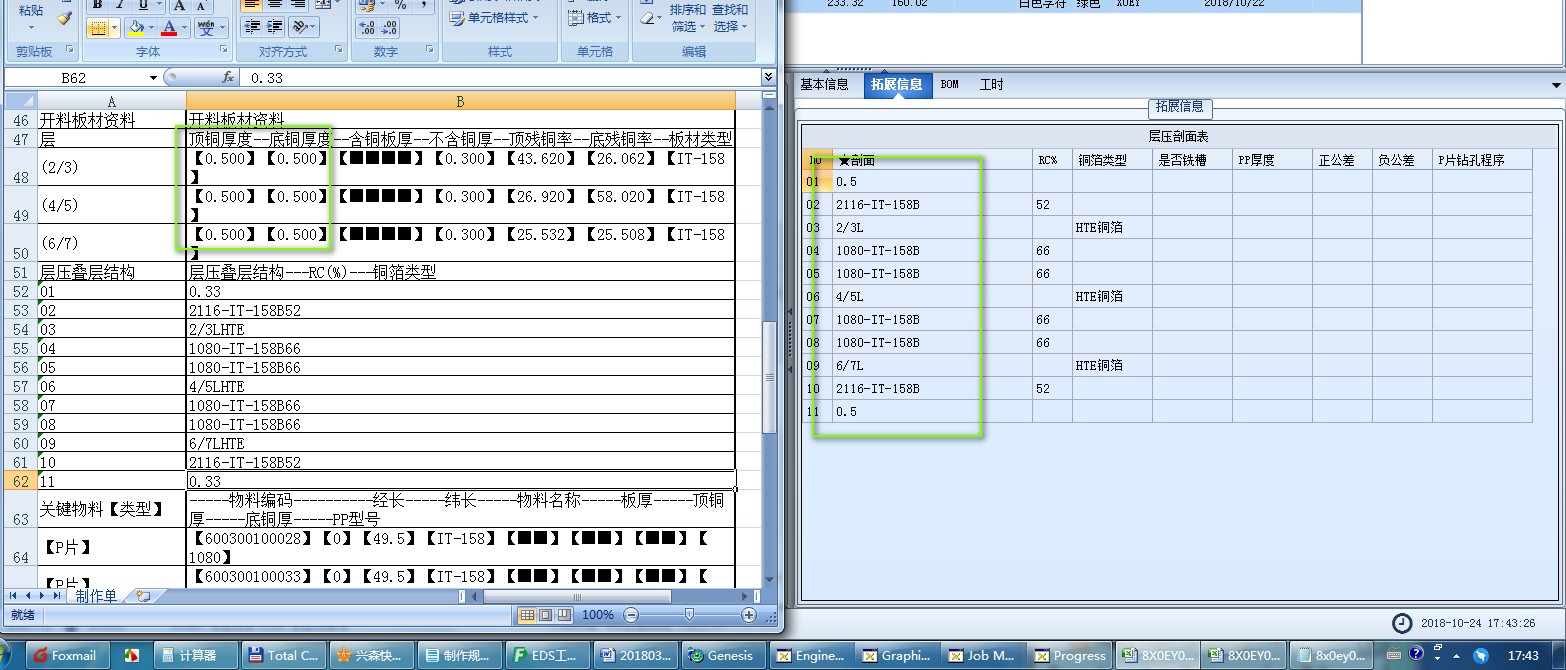
Task: Select row 52 header in Excel
Action: 20,291
